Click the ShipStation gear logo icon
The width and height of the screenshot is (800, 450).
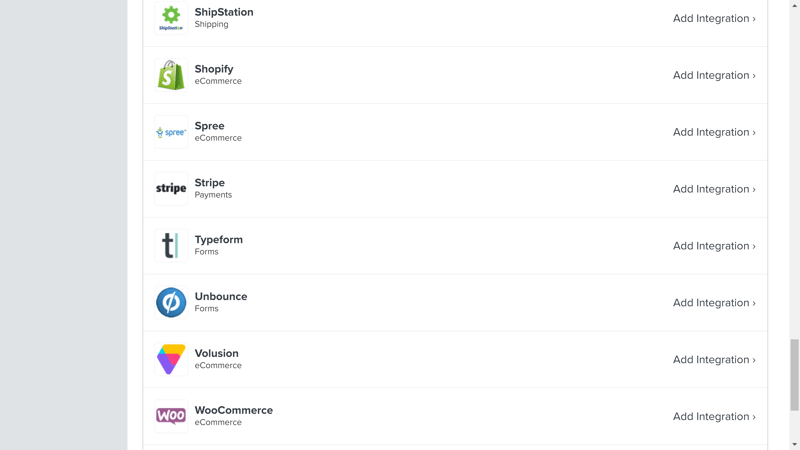(171, 17)
